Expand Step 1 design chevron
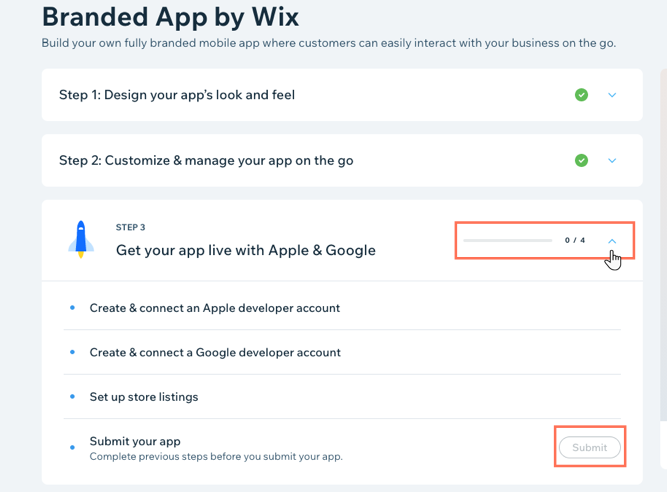 point(612,95)
